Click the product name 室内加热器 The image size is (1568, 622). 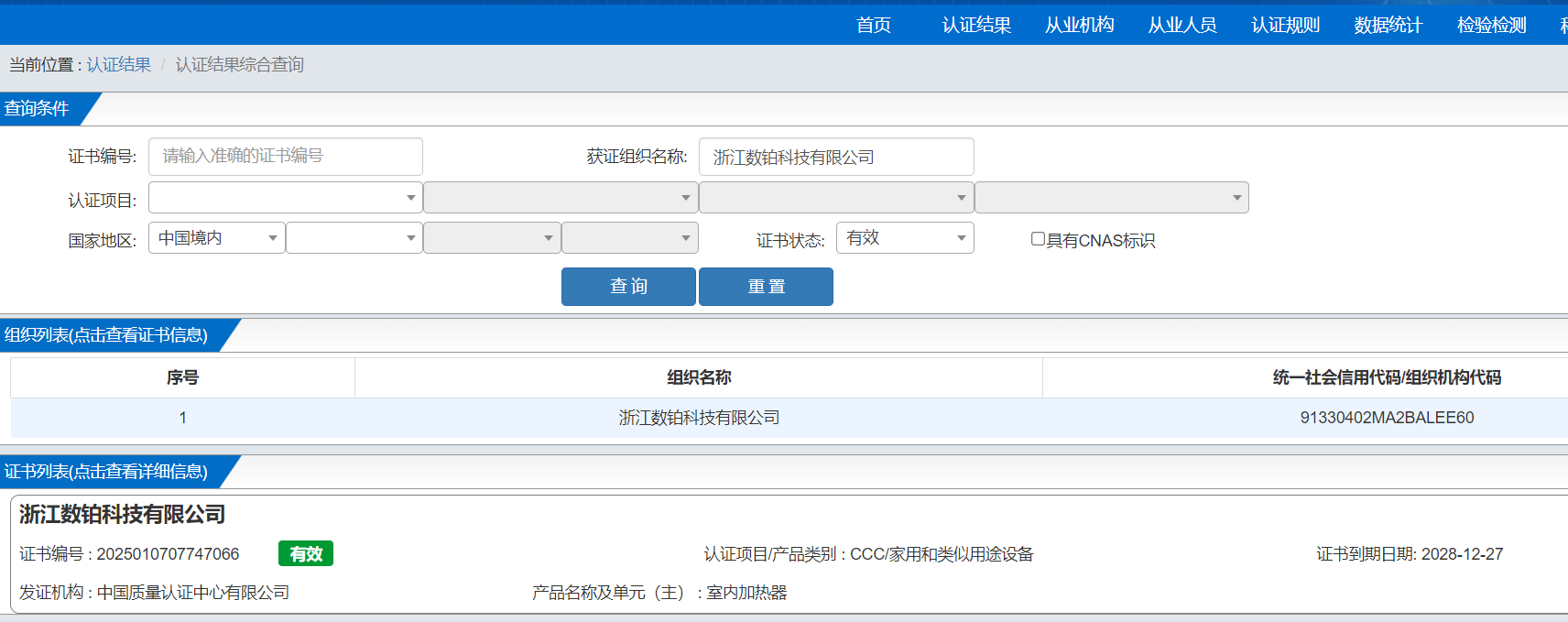[746, 593]
